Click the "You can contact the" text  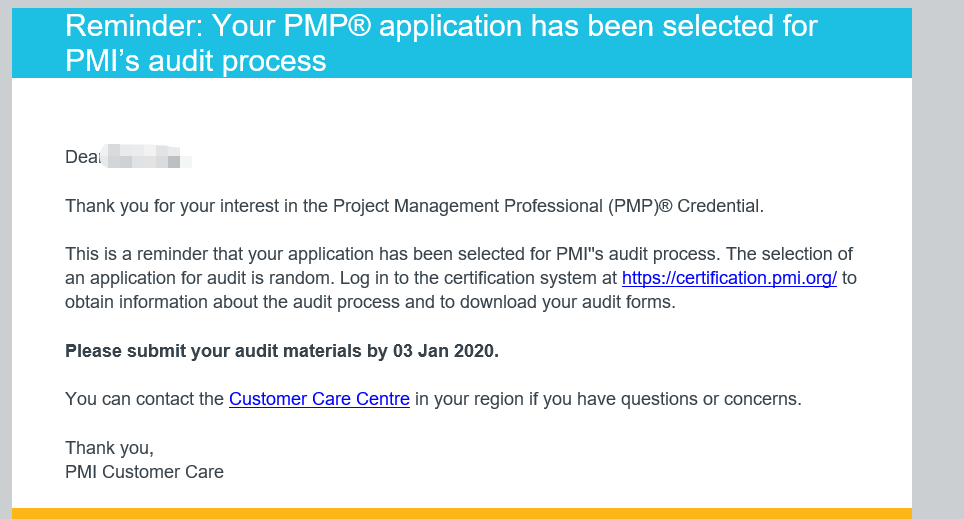coord(144,399)
